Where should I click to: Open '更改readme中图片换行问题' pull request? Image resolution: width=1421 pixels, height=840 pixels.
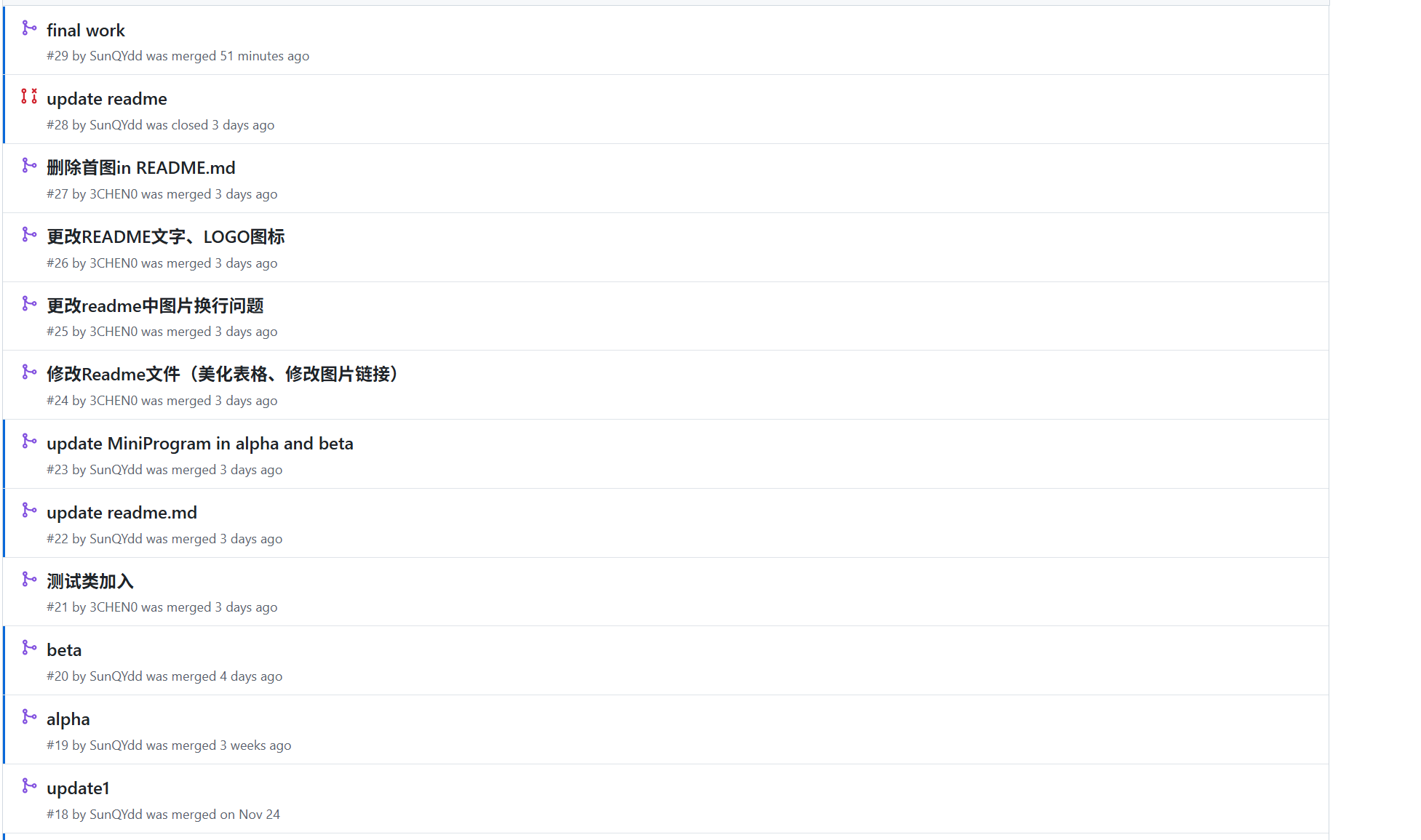pyautogui.click(x=155, y=306)
